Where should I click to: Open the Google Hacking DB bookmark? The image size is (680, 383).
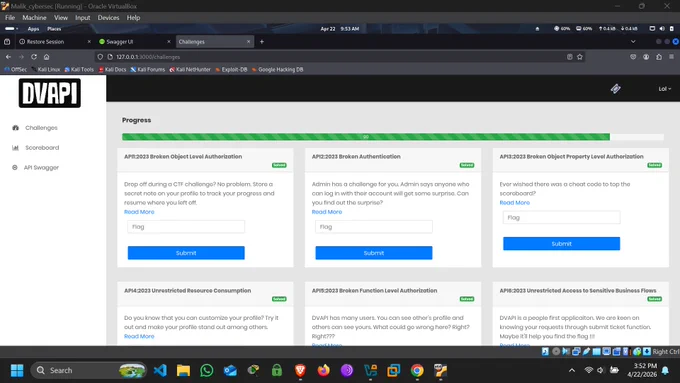(x=278, y=69)
